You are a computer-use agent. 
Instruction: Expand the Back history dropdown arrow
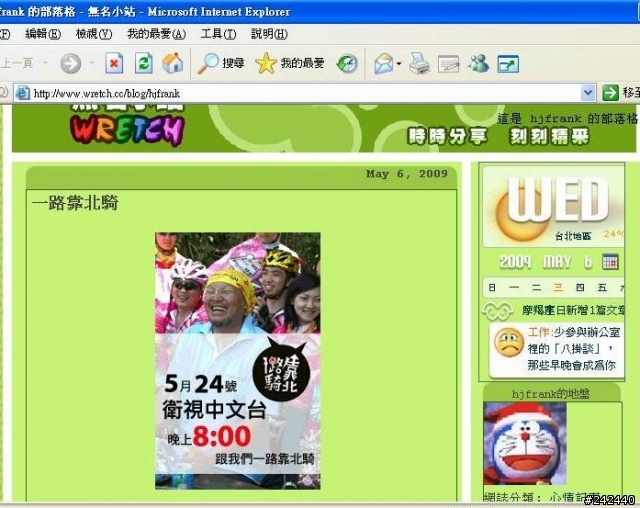46,63
